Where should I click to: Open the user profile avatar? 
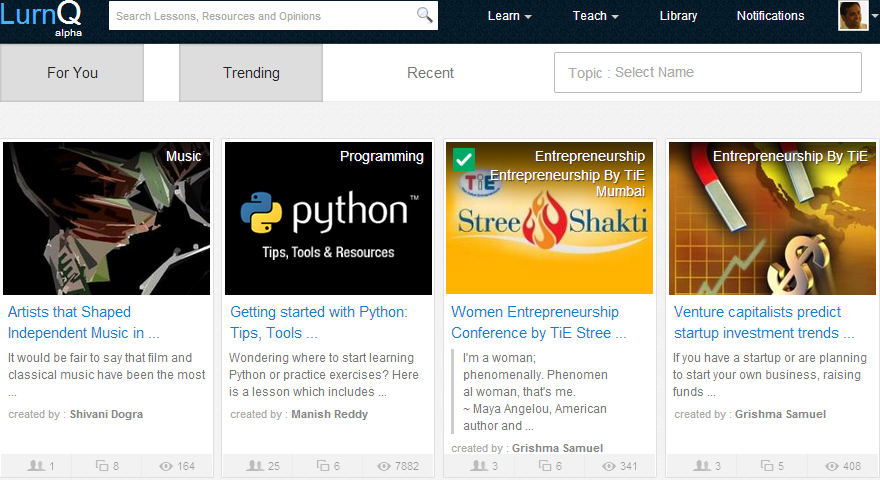[852, 15]
